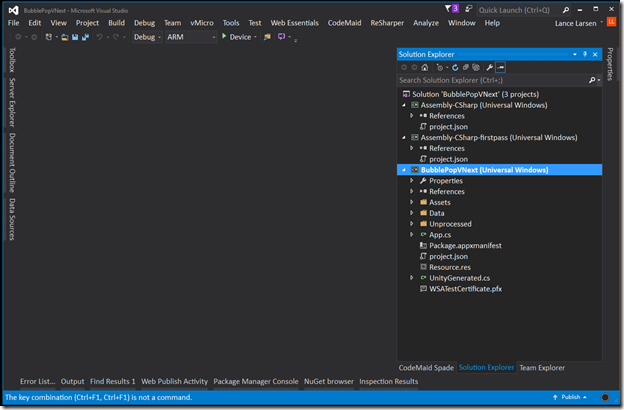Toggle Preview Selected Items button
The image size is (624, 410).
coord(501,67)
